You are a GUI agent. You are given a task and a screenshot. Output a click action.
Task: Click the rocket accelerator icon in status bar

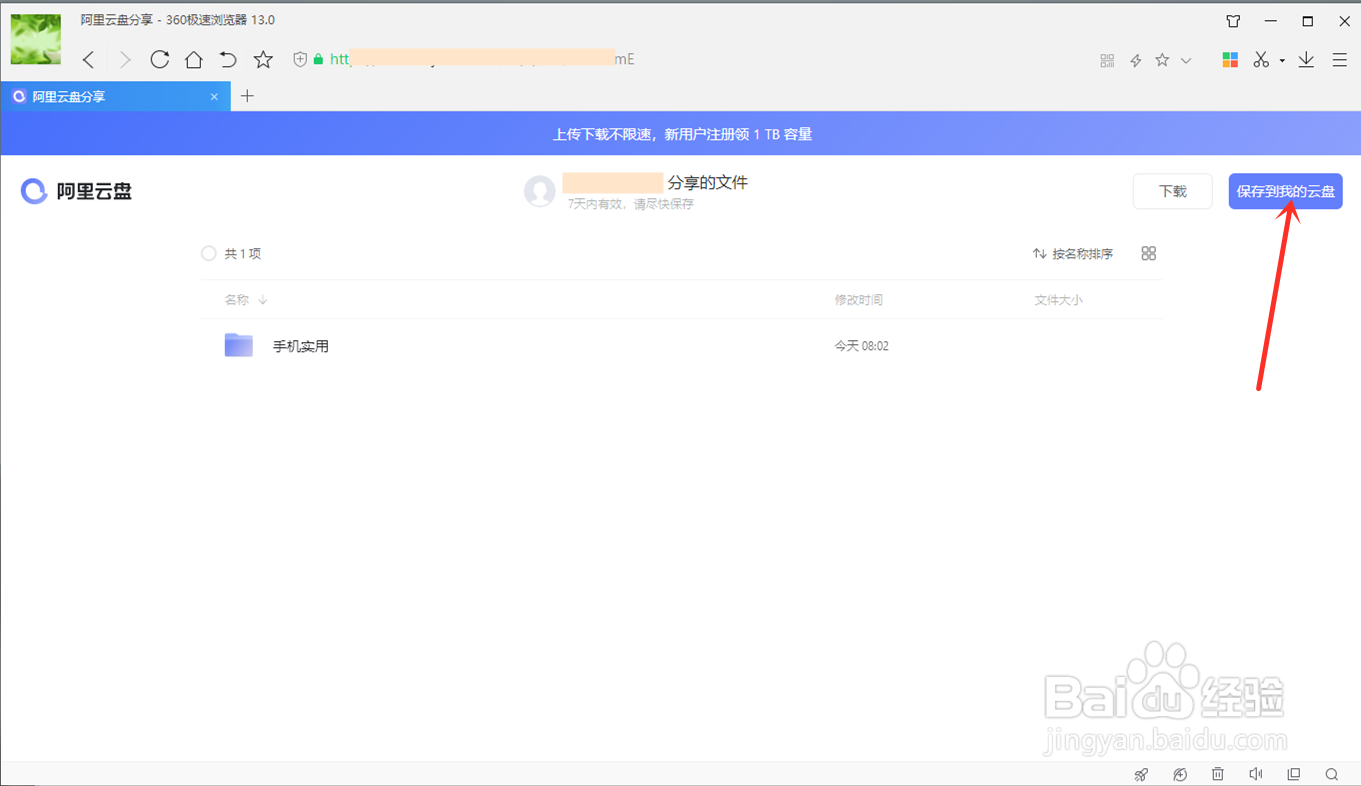pyautogui.click(x=1141, y=774)
